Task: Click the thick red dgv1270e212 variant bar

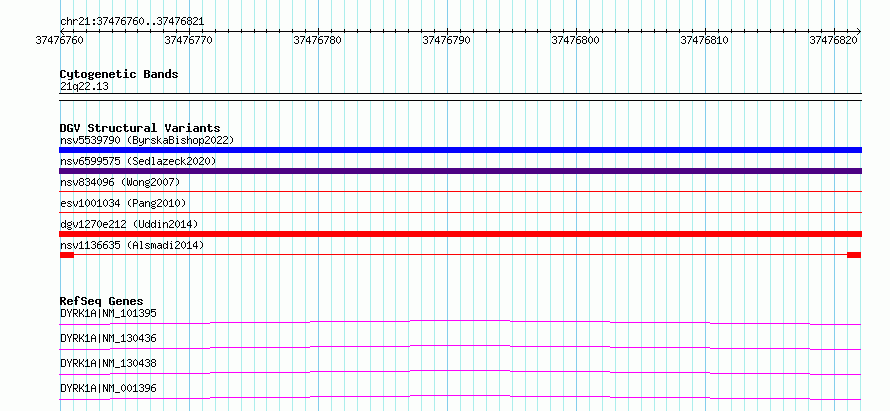Action: pyautogui.click(x=460, y=234)
